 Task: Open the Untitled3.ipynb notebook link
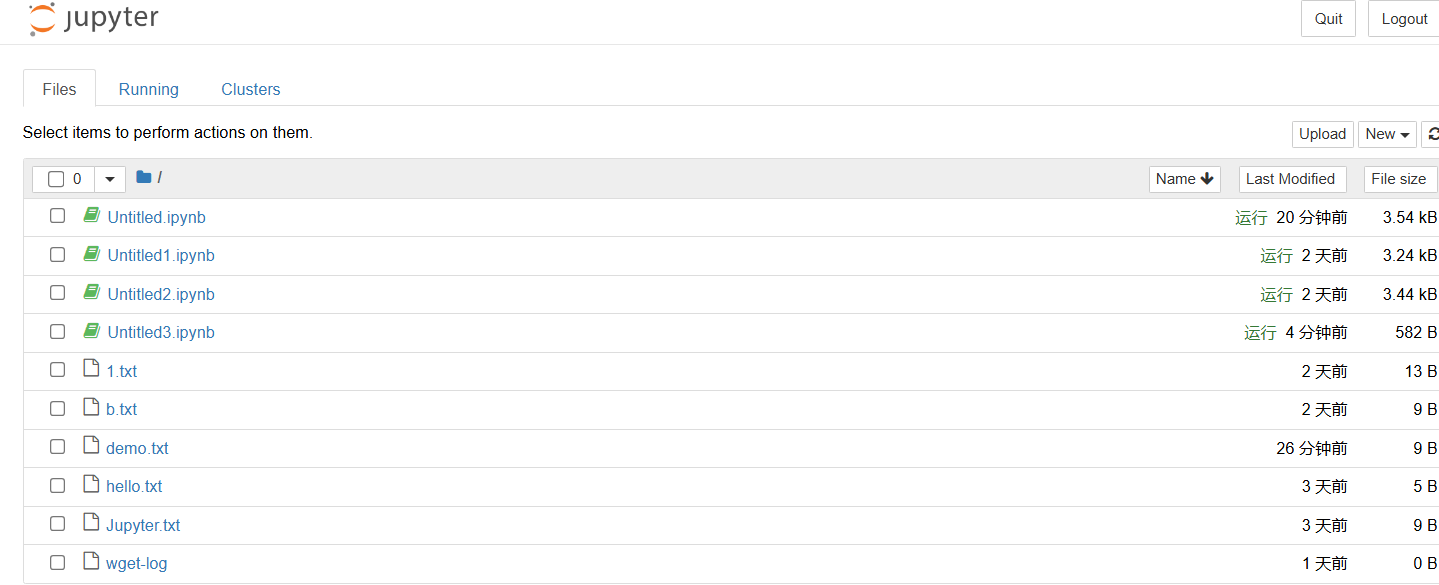click(x=161, y=332)
